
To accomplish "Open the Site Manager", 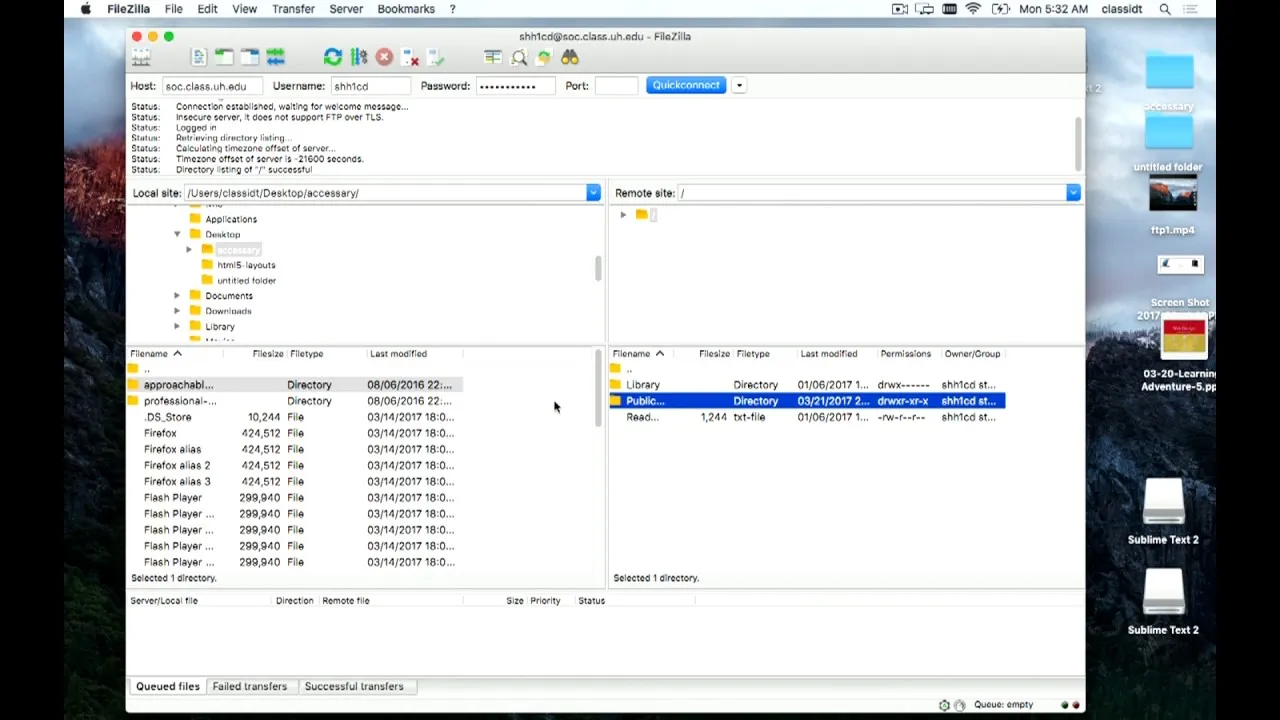I will pos(141,57).
